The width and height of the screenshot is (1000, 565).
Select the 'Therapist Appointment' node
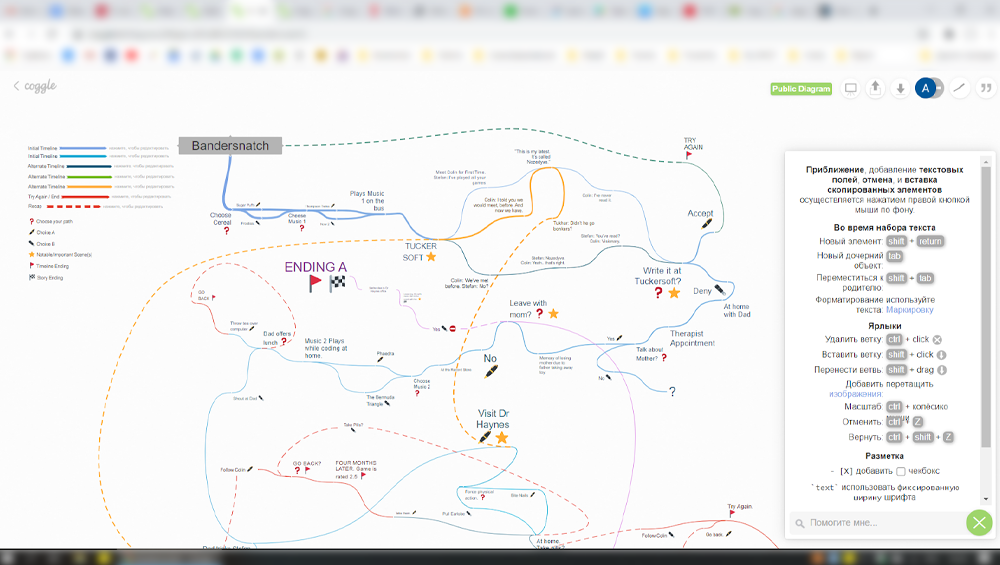pos(692,338)
